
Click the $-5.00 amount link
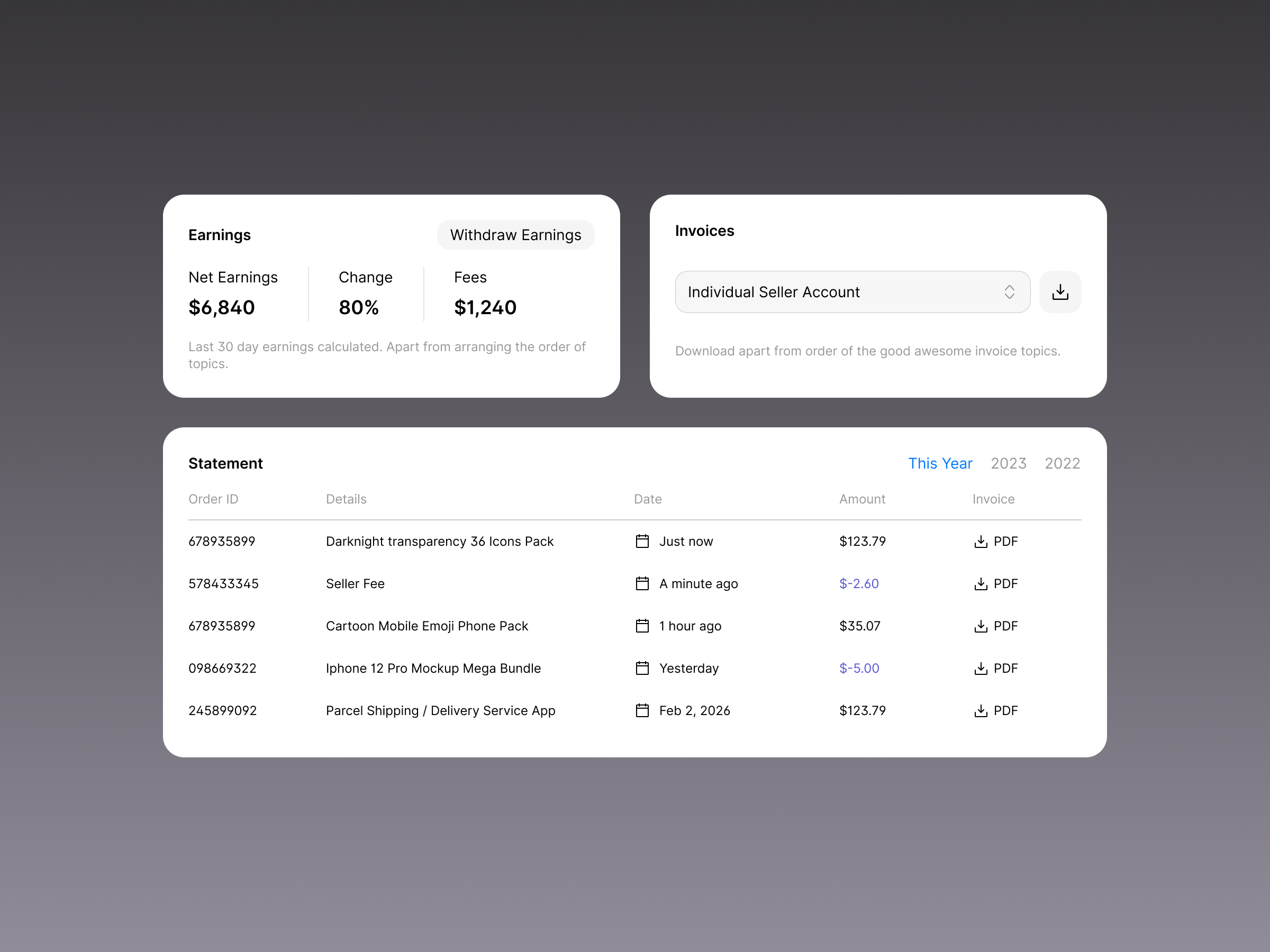click(x=858, y=668)
